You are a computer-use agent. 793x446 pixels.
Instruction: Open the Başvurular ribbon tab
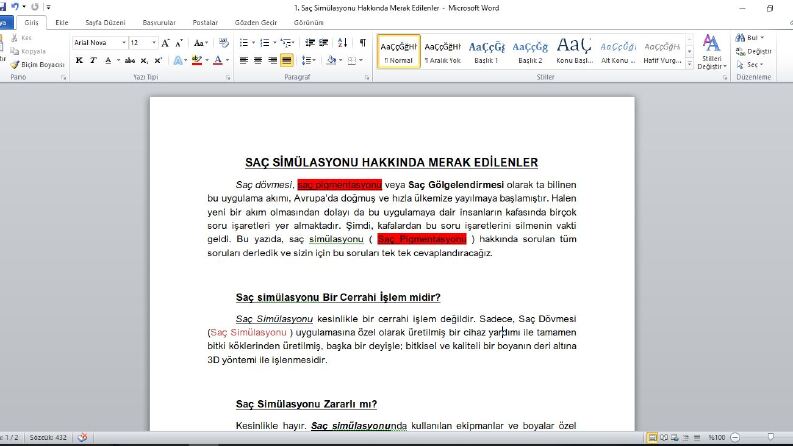click(159, 23)
